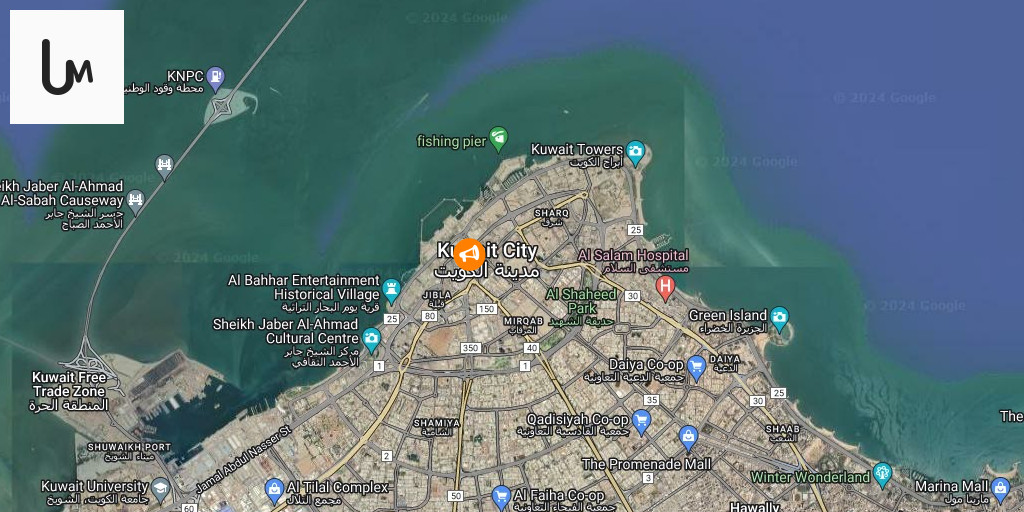Viewport: 1024px width, 512px height.
Task: Click the Al Faiha Co-op cart pin
Action: coord(501,498)
